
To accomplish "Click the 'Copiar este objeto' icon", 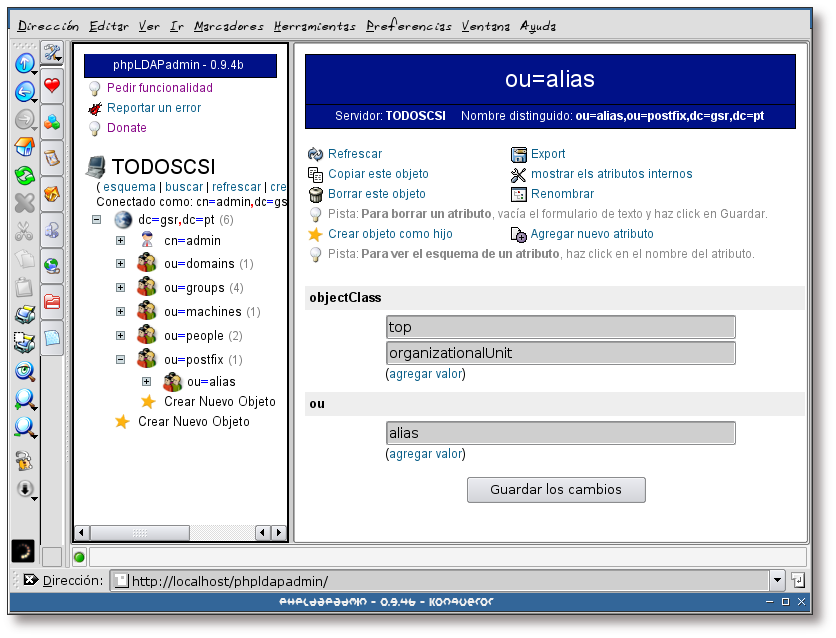I will 313,172.
